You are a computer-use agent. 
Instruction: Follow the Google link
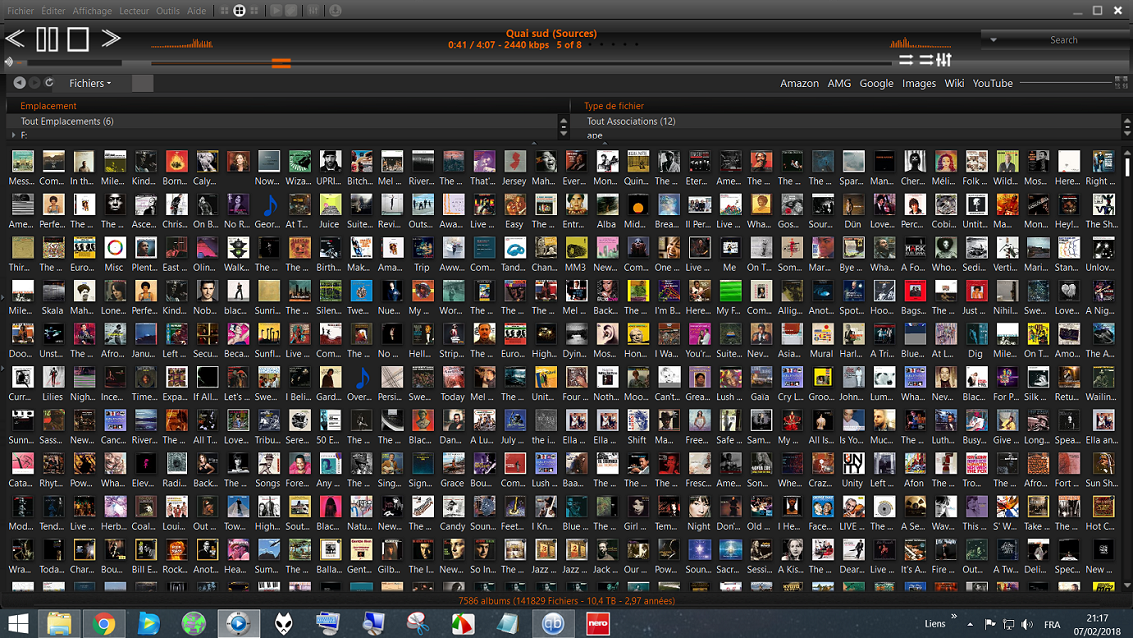click(x=876, y=83)
